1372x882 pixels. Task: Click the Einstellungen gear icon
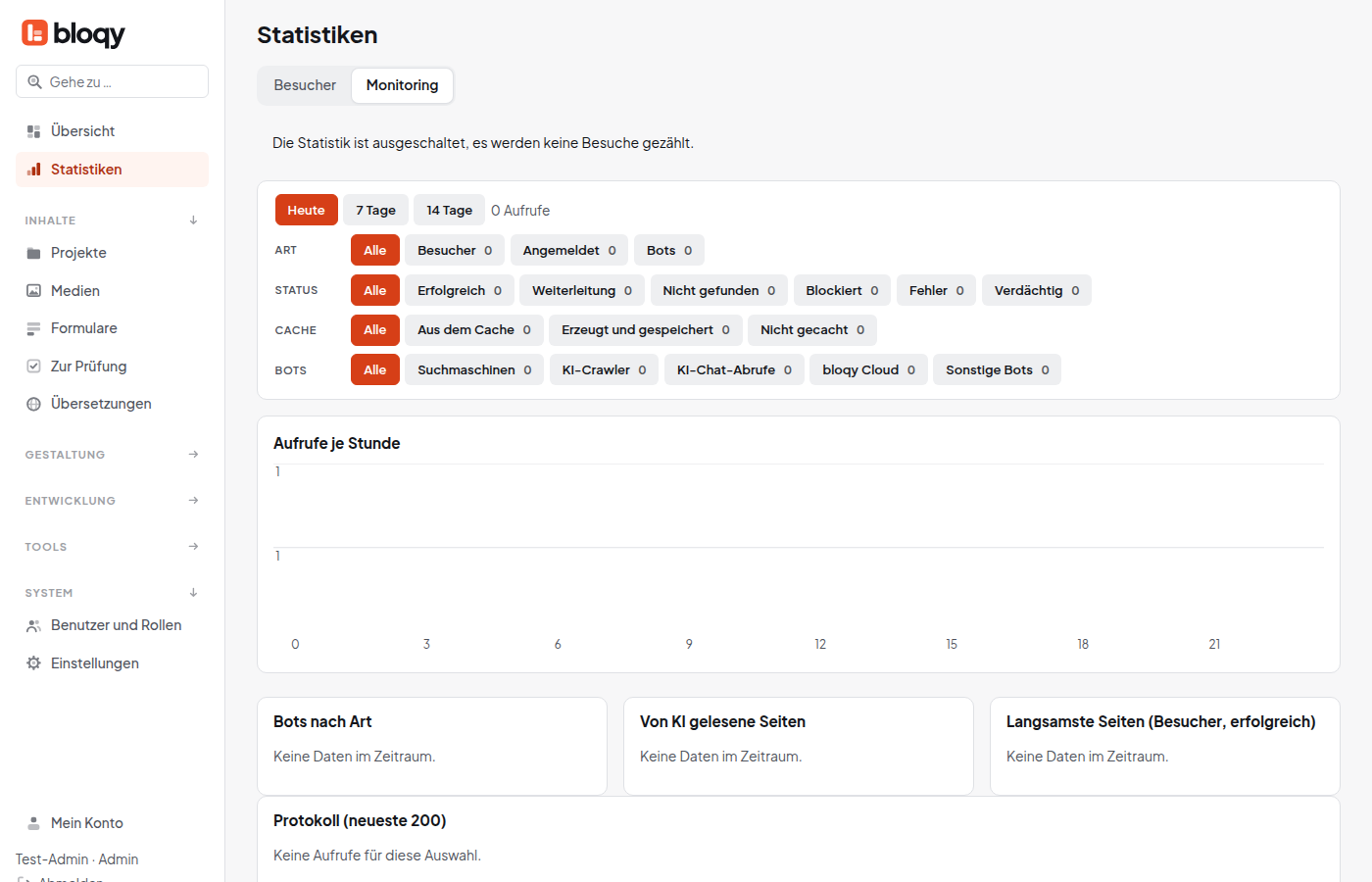[33, 663]
